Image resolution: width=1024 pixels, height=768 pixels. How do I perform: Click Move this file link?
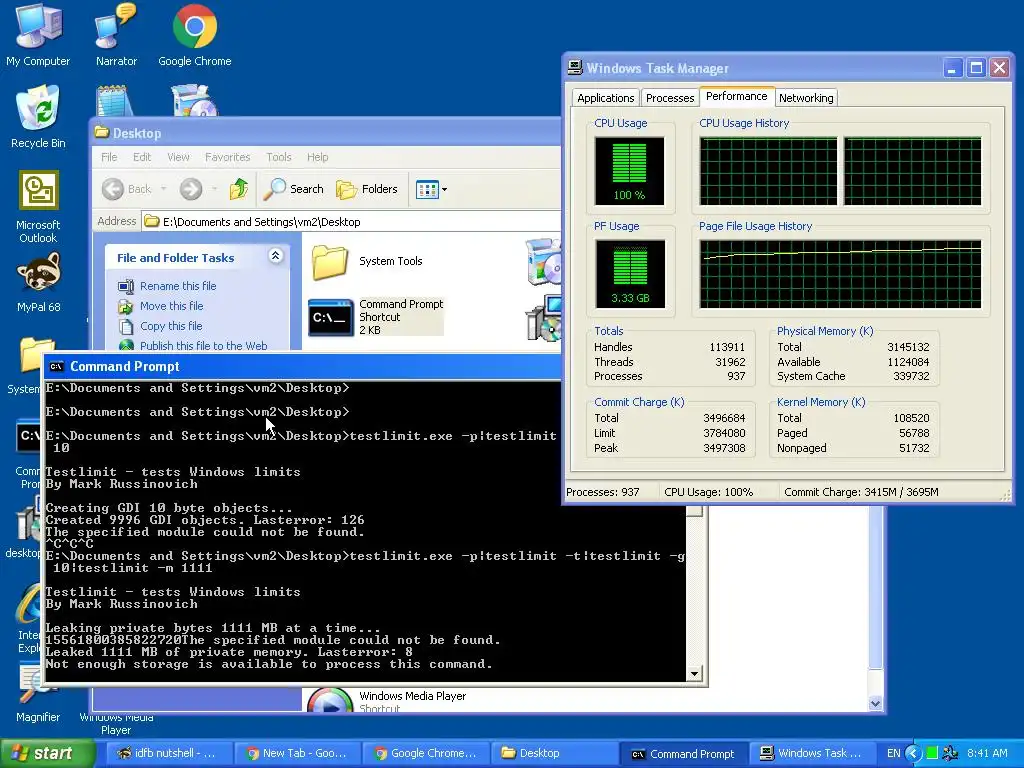click(171, 306)
